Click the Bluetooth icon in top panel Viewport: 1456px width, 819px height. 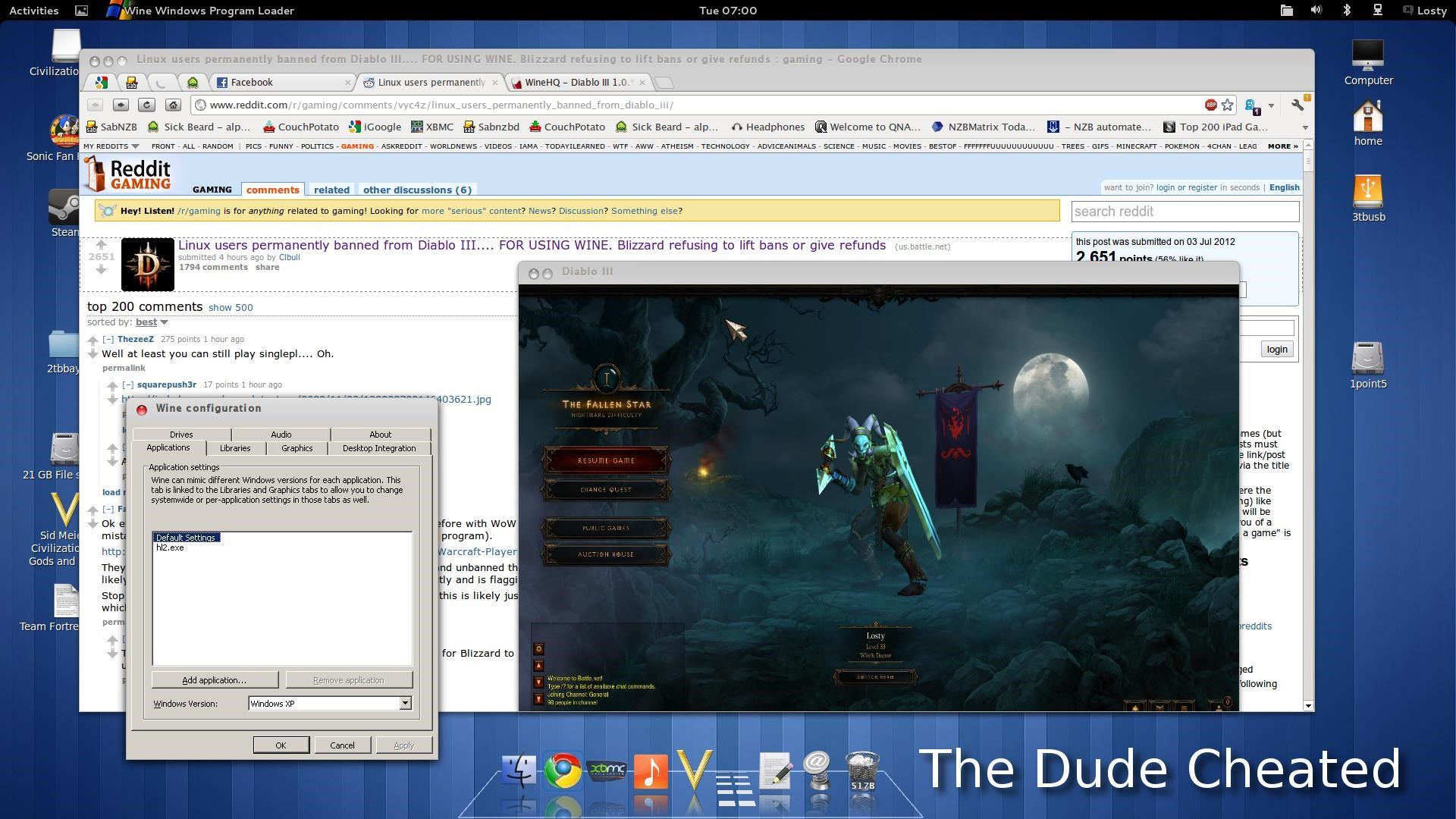tap(1347, 10)
